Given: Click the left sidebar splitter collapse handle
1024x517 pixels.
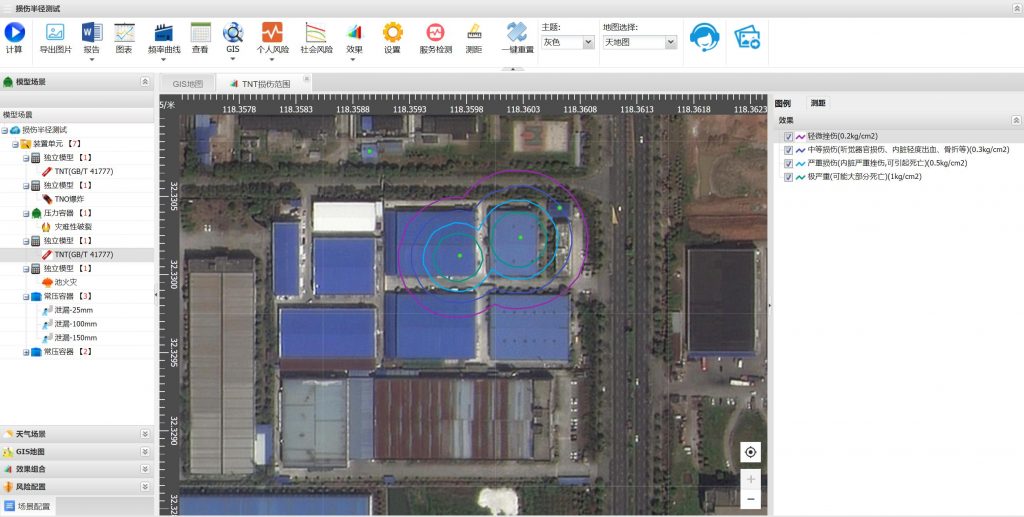Looking at the screenshot, I should point(156,295).
